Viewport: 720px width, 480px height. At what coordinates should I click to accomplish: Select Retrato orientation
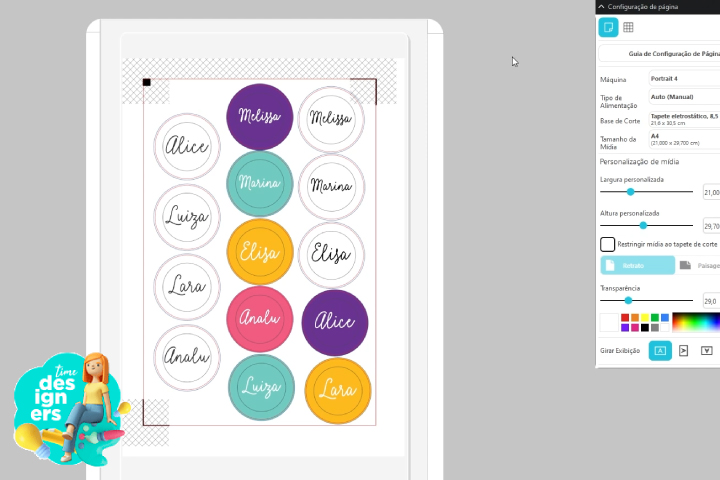[637, 265]
